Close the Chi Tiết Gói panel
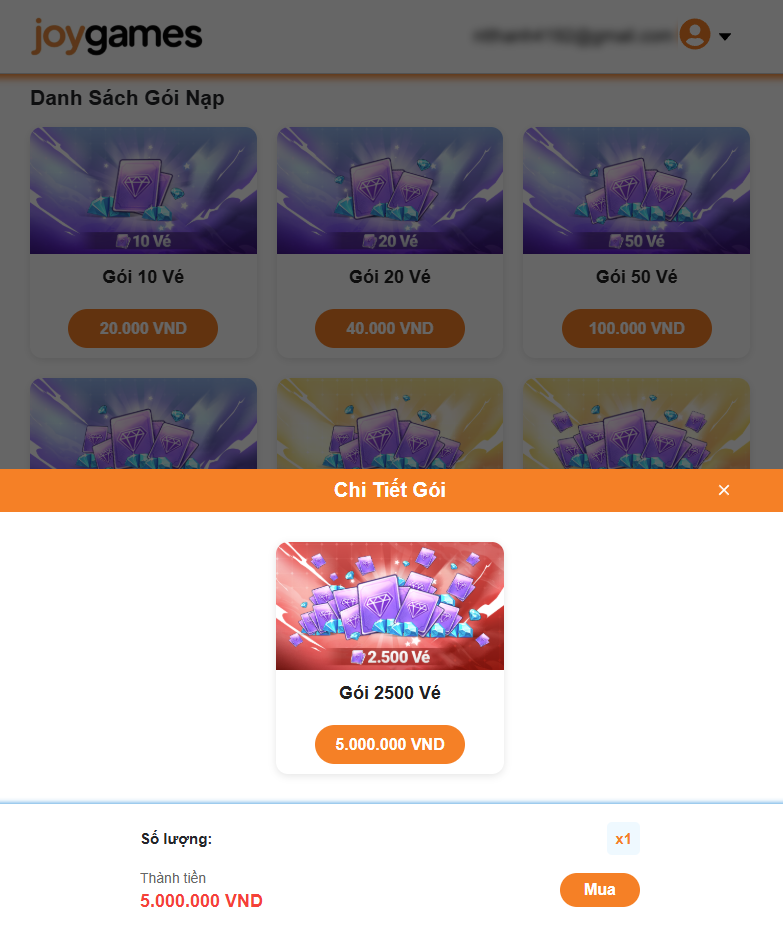Image resolution: width=783 pixels, height=948 pixels. [724, 490]
